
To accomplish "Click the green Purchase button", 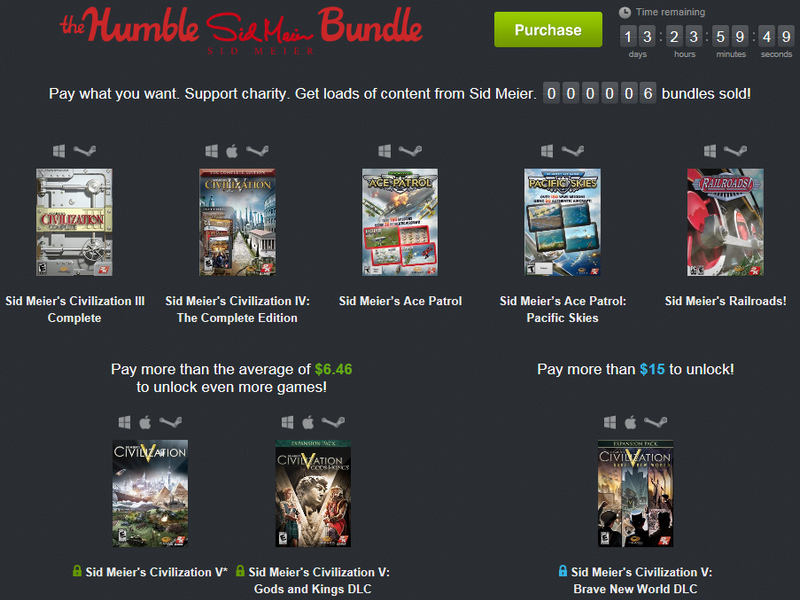I will click(548, 30).
